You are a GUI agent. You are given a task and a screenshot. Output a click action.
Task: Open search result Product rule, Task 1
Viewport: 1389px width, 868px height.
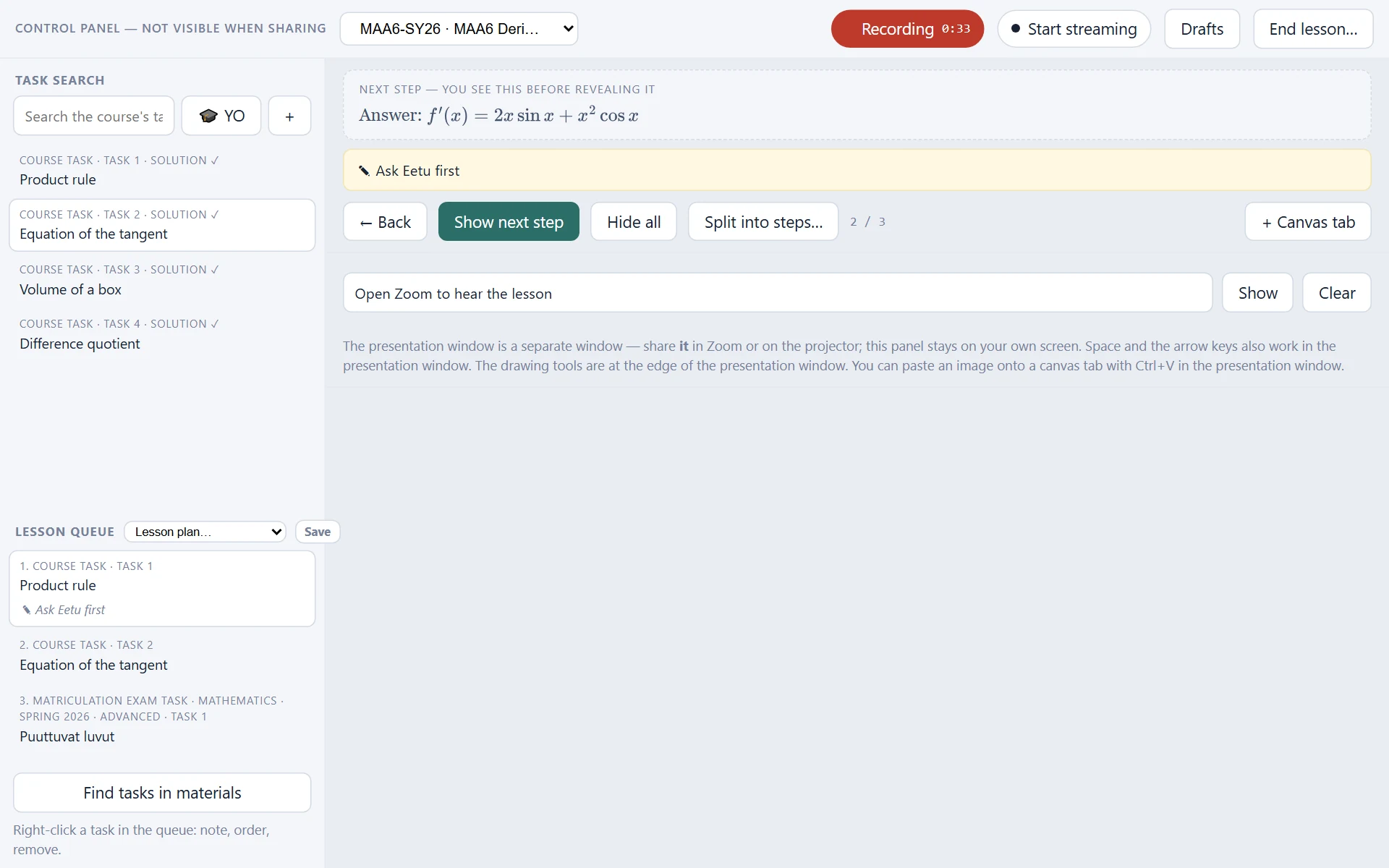coord(162,171)
